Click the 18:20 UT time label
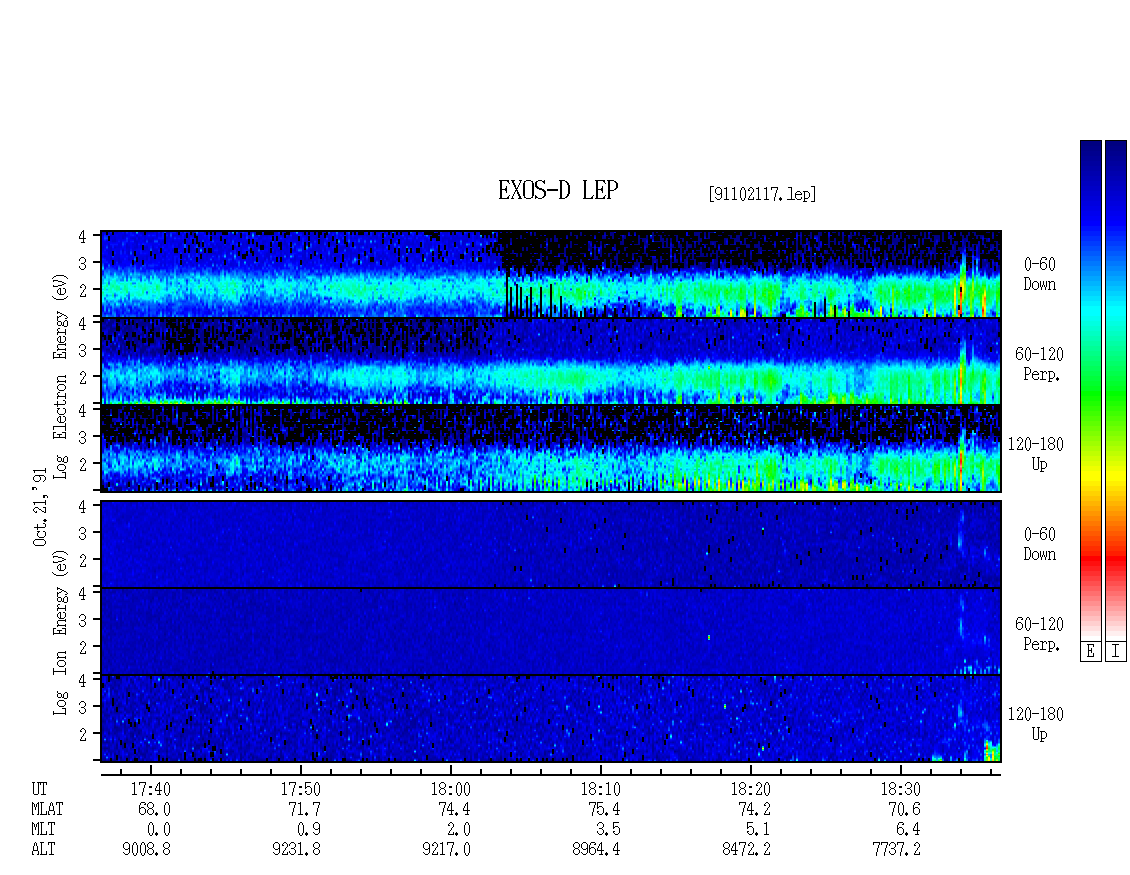 point(750,789)
